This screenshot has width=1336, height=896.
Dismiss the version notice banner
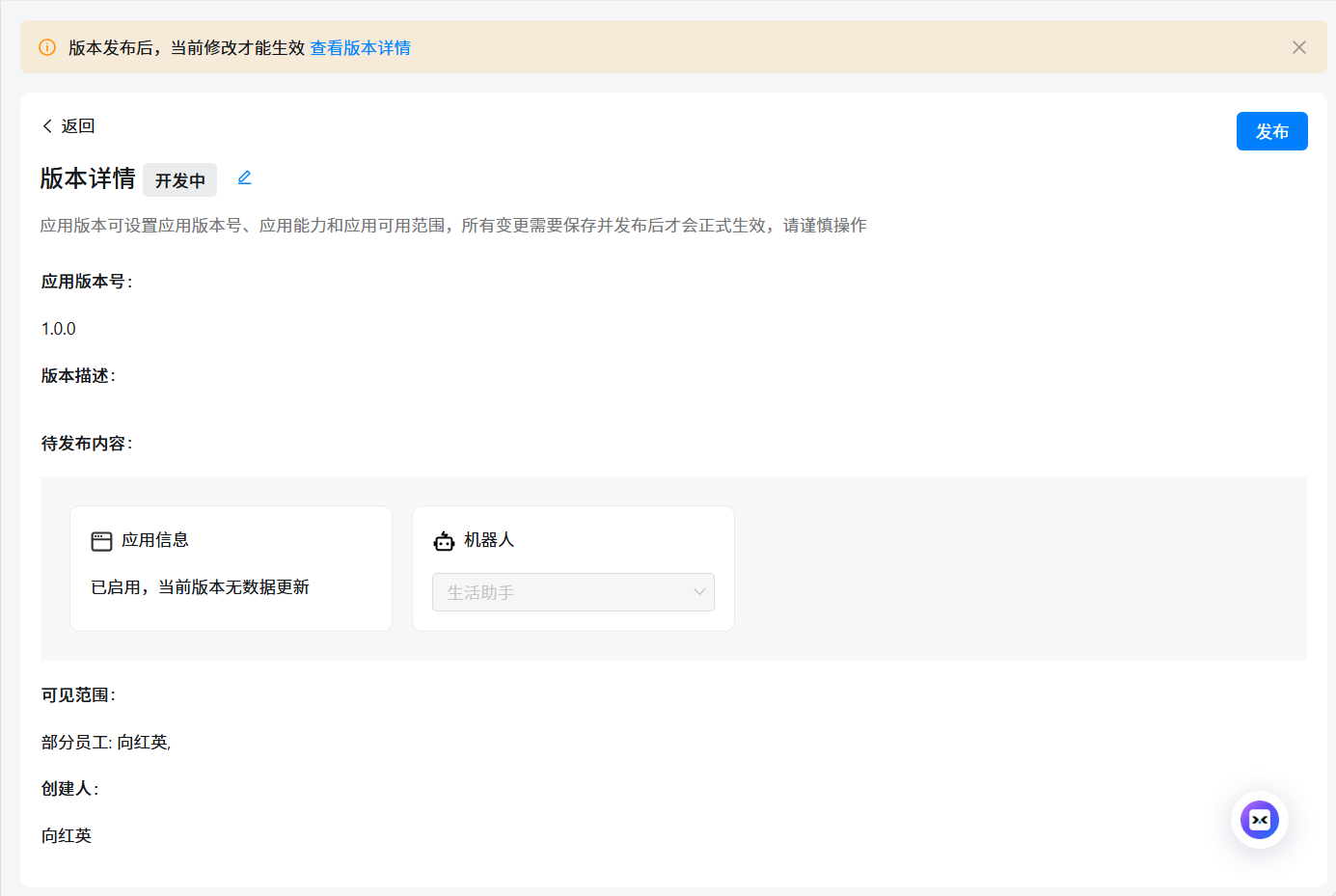click(x=1298, y=47)
